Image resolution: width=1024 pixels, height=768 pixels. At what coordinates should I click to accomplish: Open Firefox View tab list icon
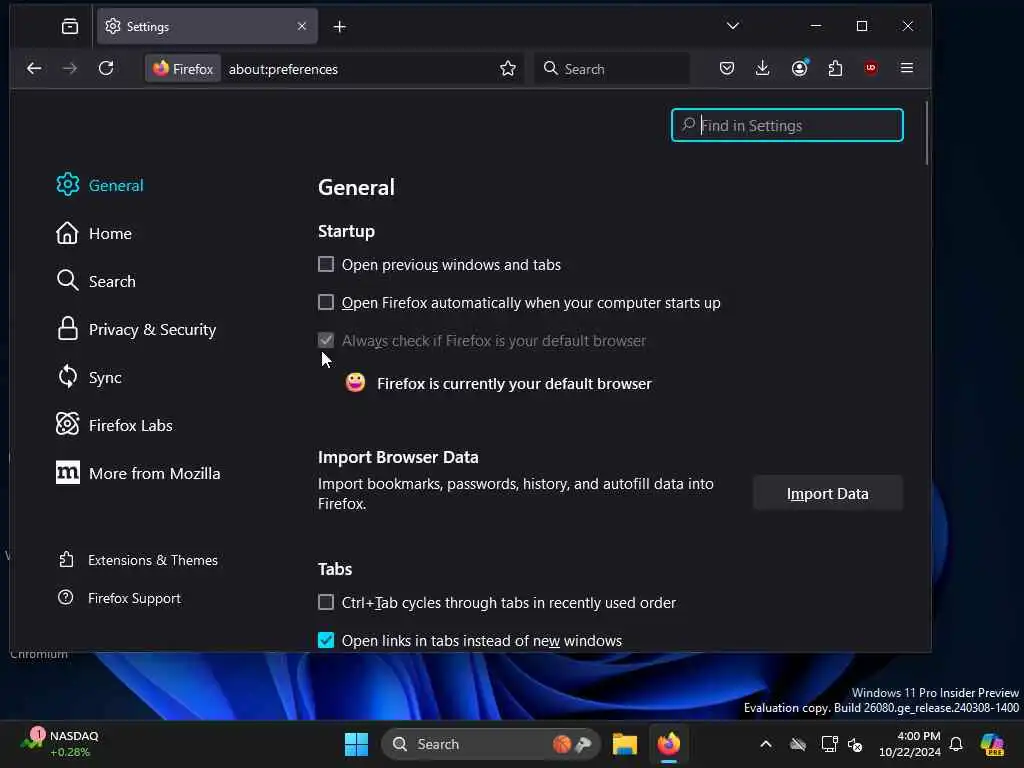click(69, 26)
